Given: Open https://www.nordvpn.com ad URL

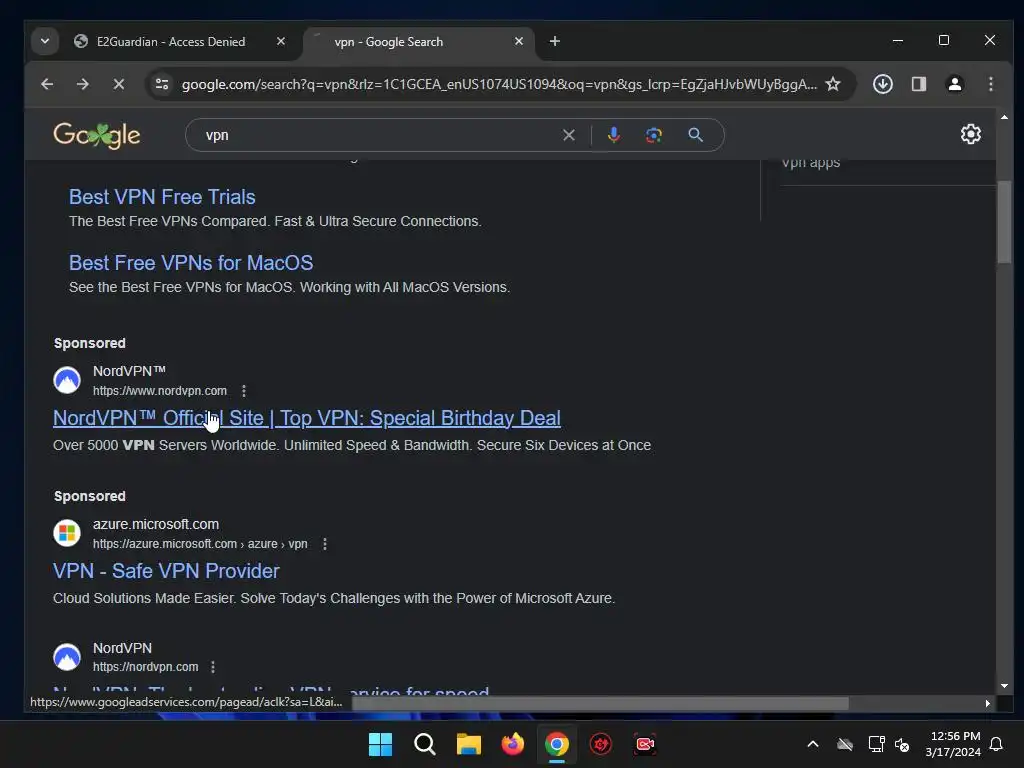Looking at the screenshot, I should pos(159,391).
